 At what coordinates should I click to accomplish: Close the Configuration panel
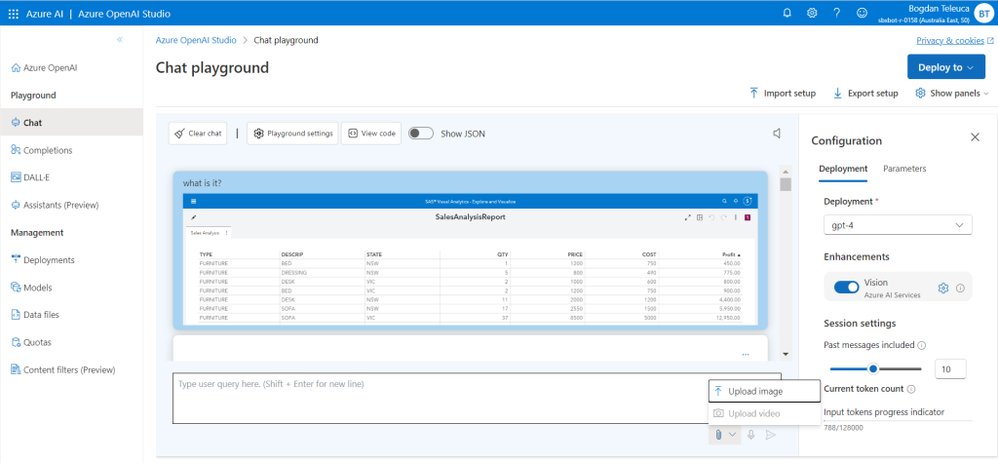[x=974, y=137]
